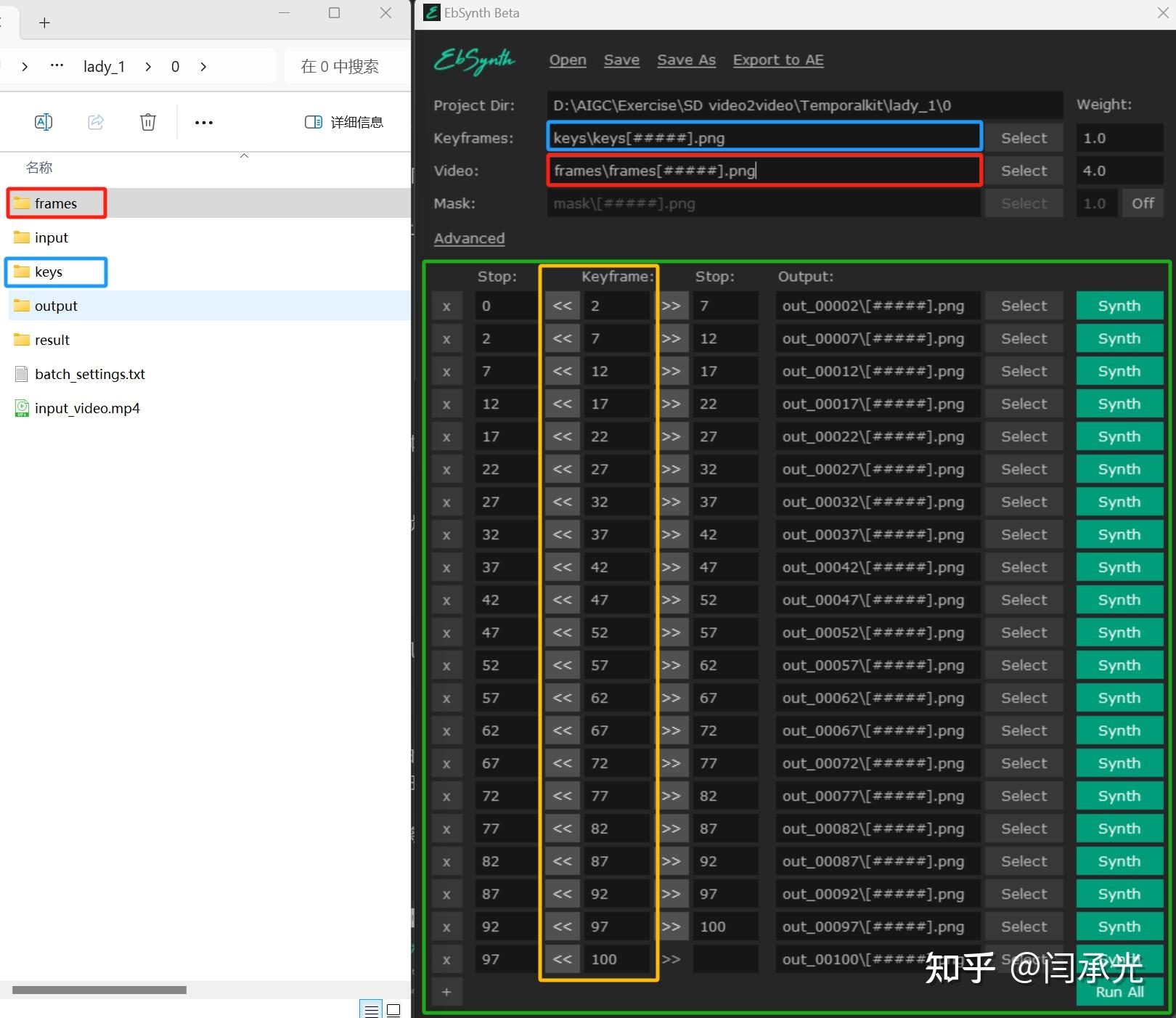Switch to large thumbnails view layout
Viewport: 1176px width, 1018px height.
click(x=393, y=1010)
